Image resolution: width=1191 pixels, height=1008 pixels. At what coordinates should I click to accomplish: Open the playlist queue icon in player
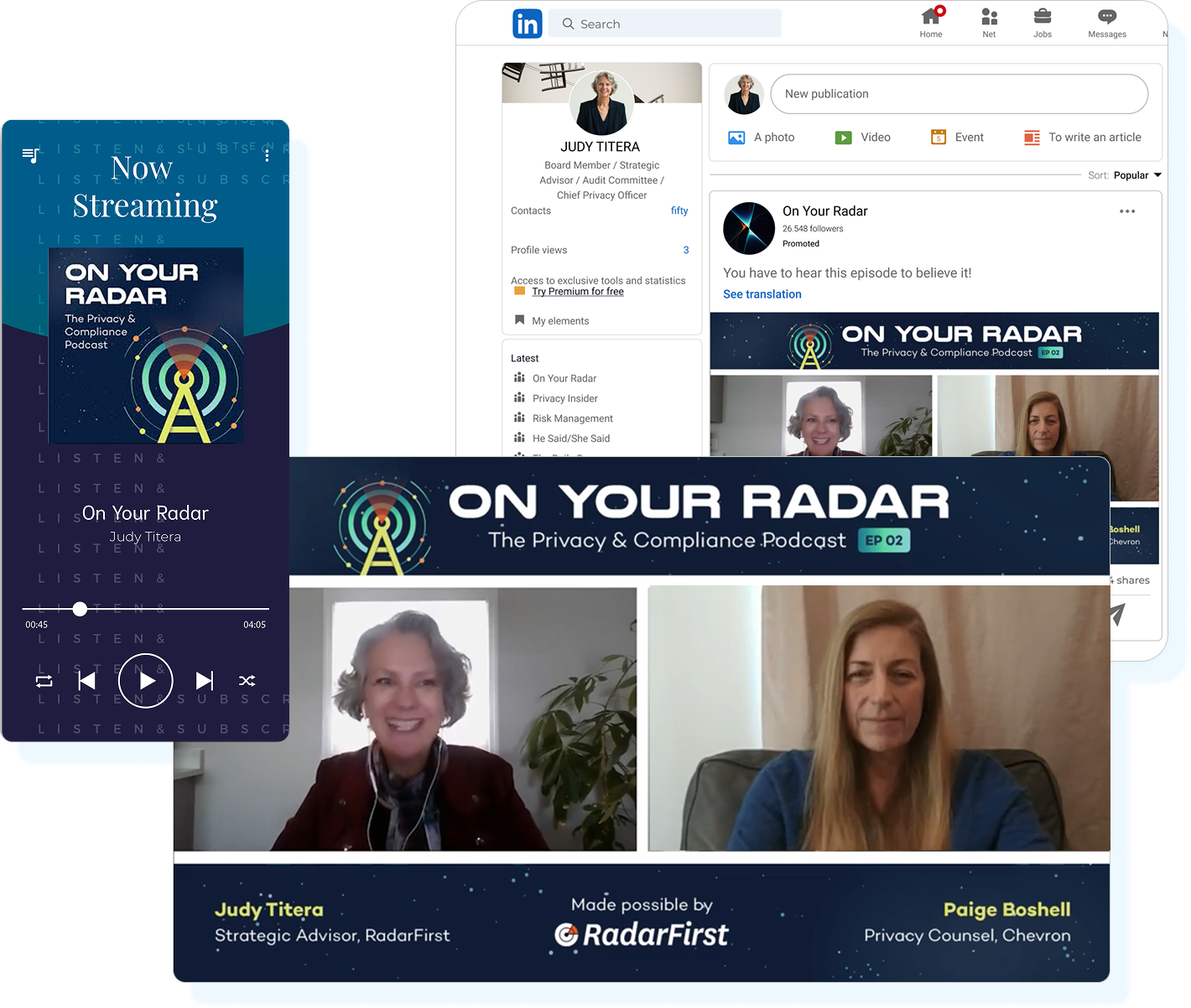tap(31, 155)
